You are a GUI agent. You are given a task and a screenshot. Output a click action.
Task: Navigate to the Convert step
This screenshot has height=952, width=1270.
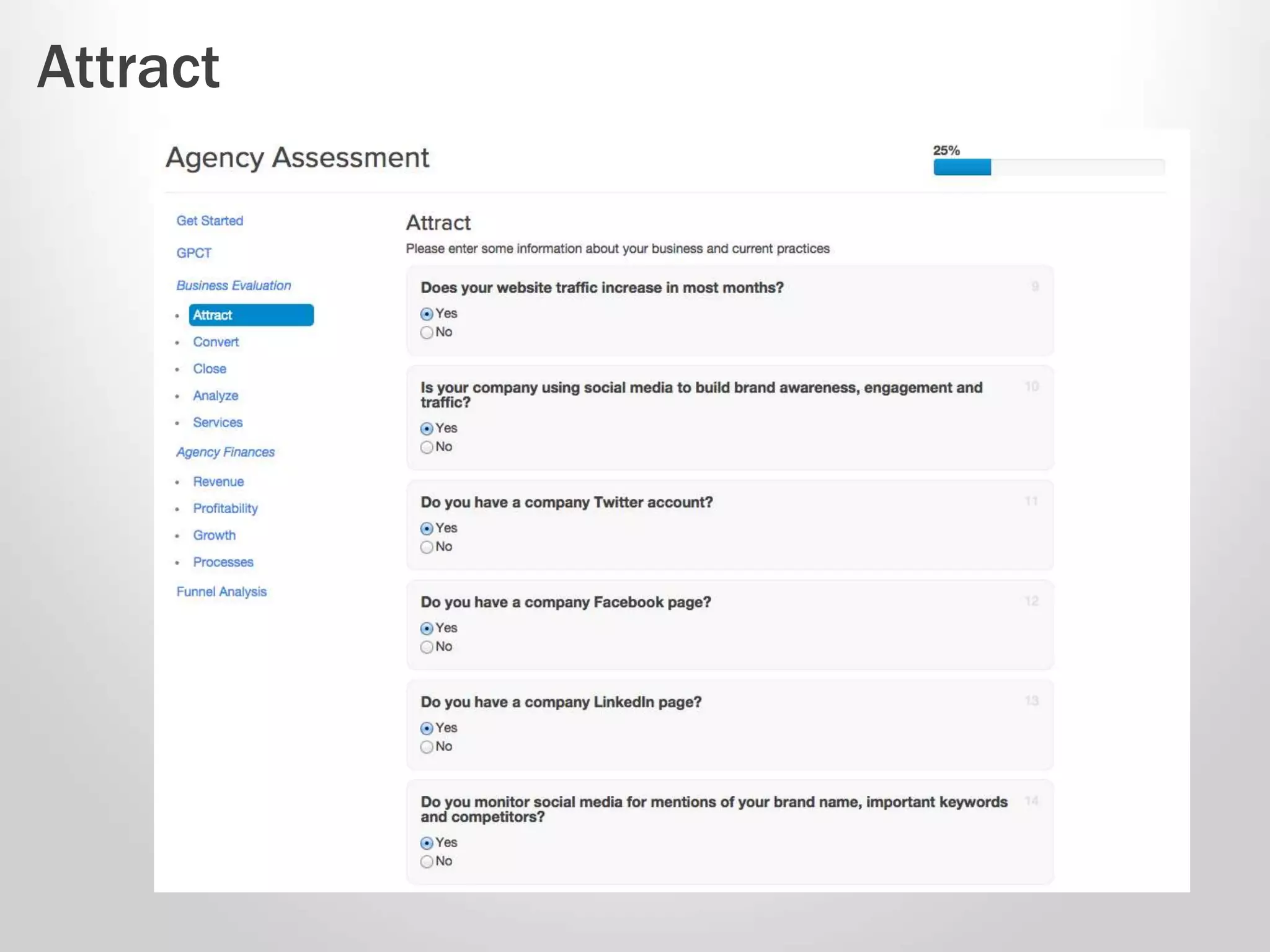tap(215, 342)
